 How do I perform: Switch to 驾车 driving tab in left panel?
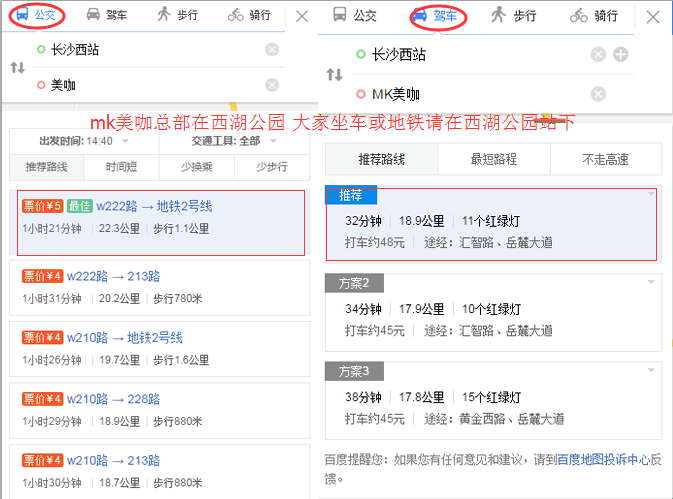[x=107, y=15]
